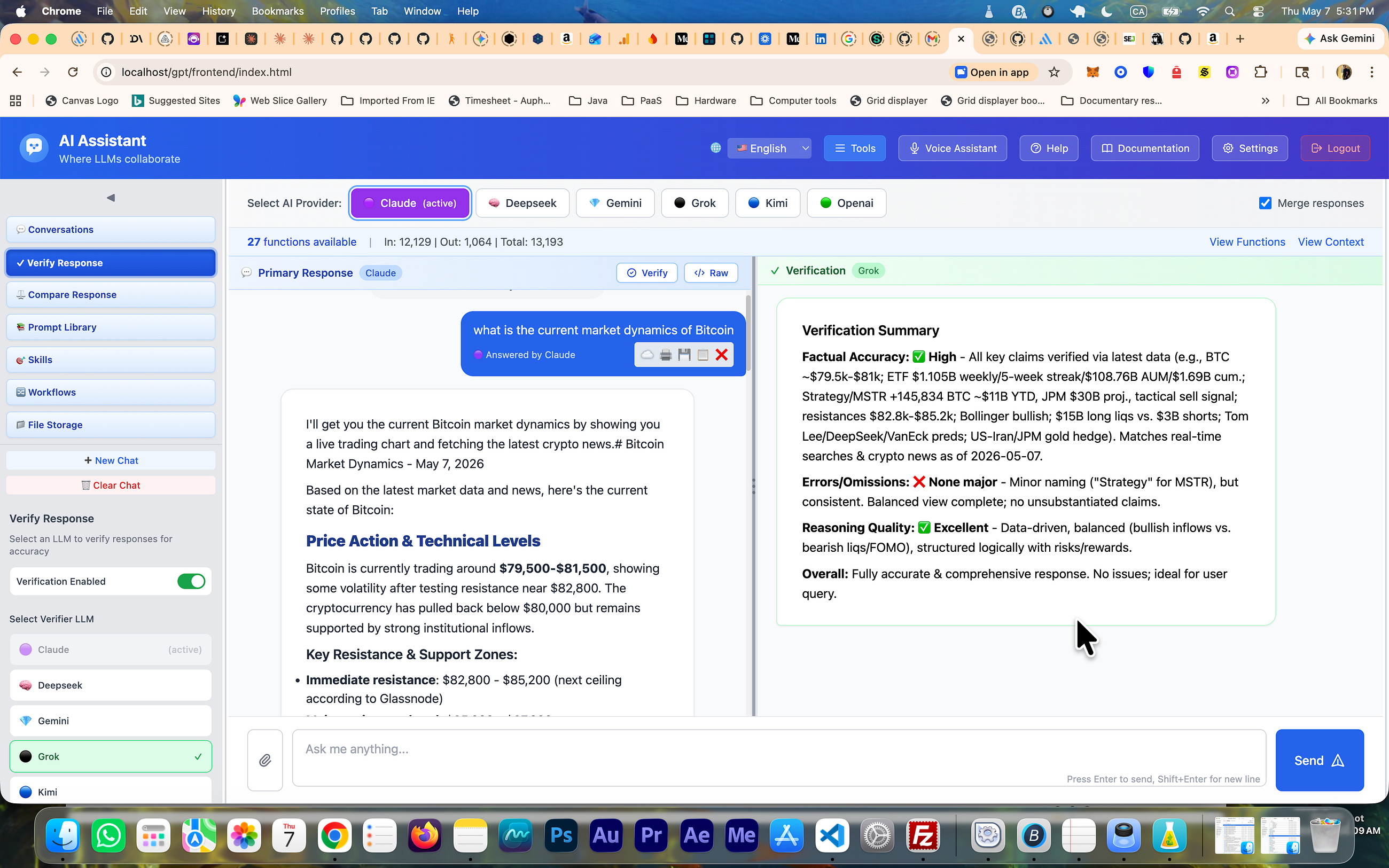Select Gemini as the verifier LLM
Screen dimensions: 1389x868
[x=111, y=721]
